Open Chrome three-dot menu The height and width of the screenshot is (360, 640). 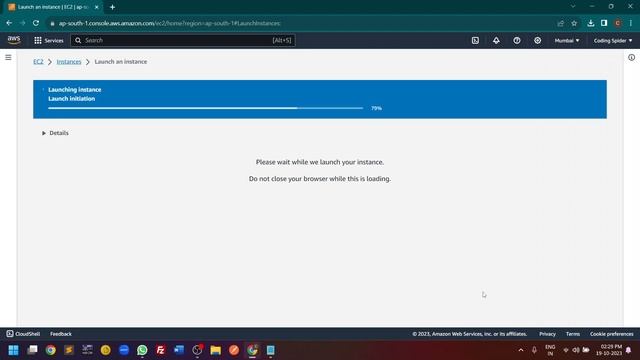[x=631, y=23]
